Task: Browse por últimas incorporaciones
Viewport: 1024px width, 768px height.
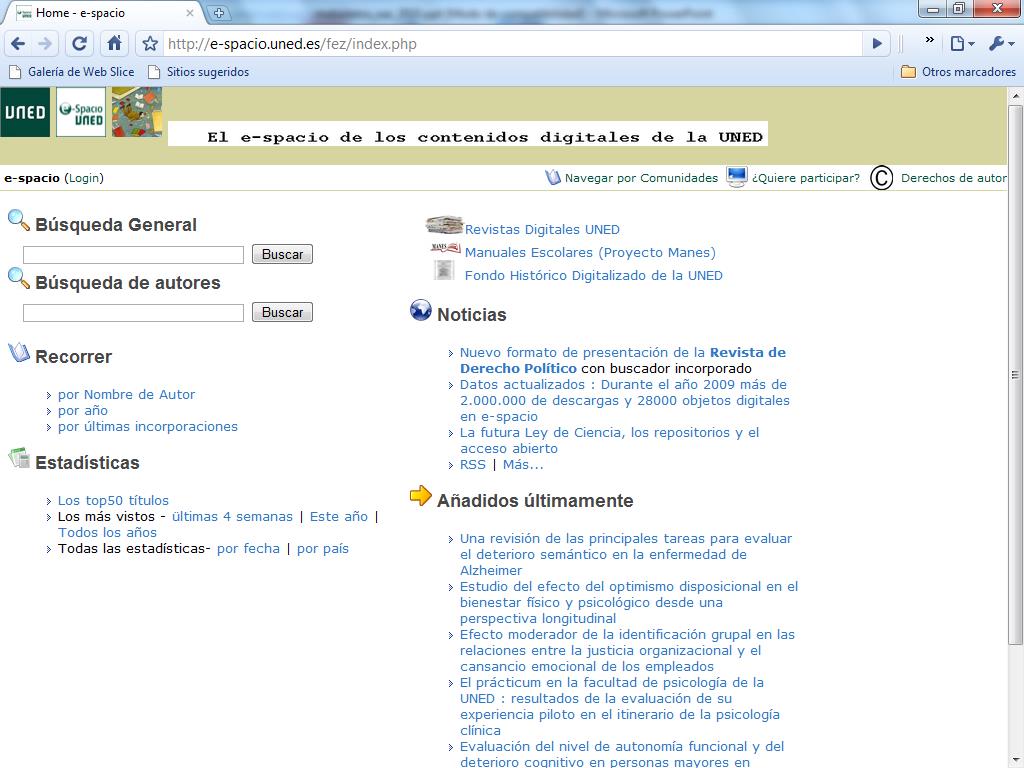Action: (148, 426)
